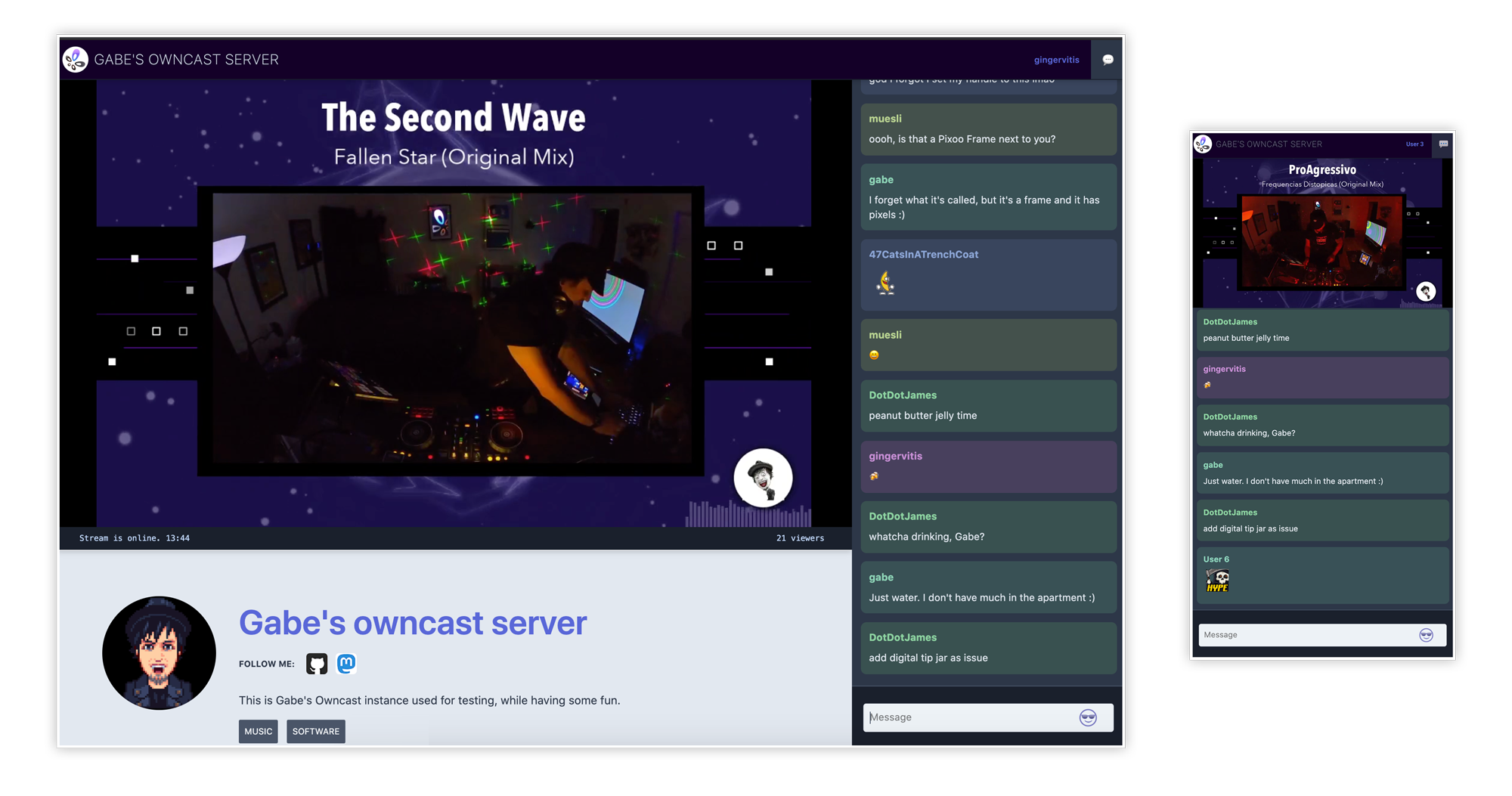Open the User 3 name menu on mobile

point(1414,144)
